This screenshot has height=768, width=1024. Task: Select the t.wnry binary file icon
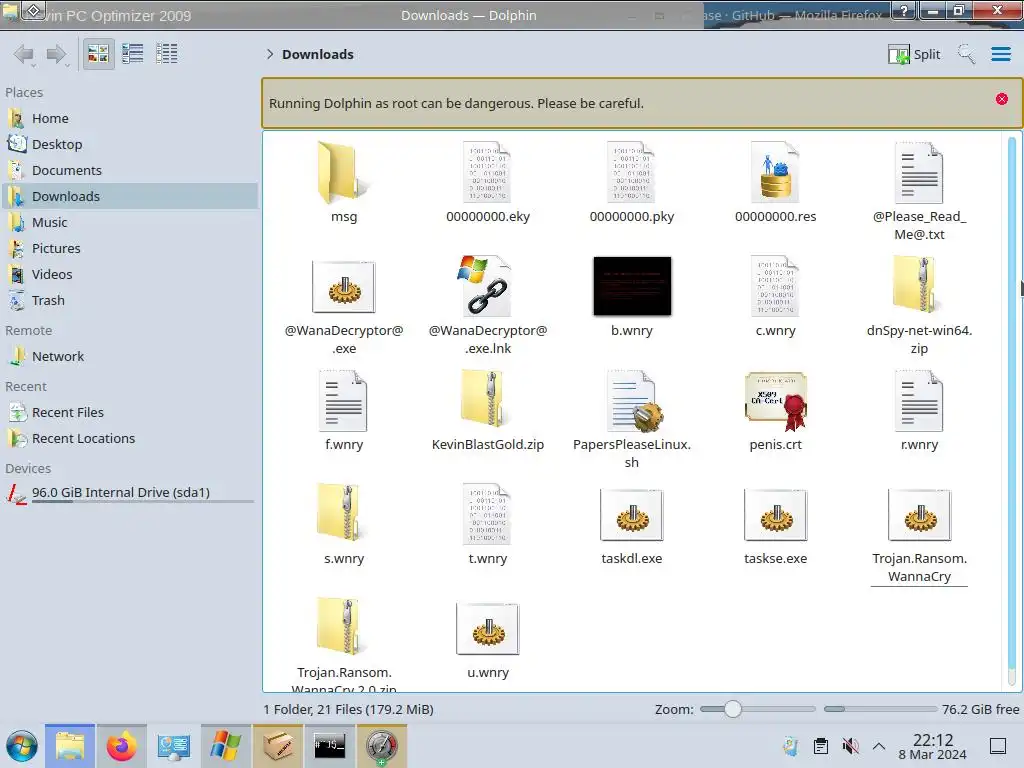coord(487,514)
